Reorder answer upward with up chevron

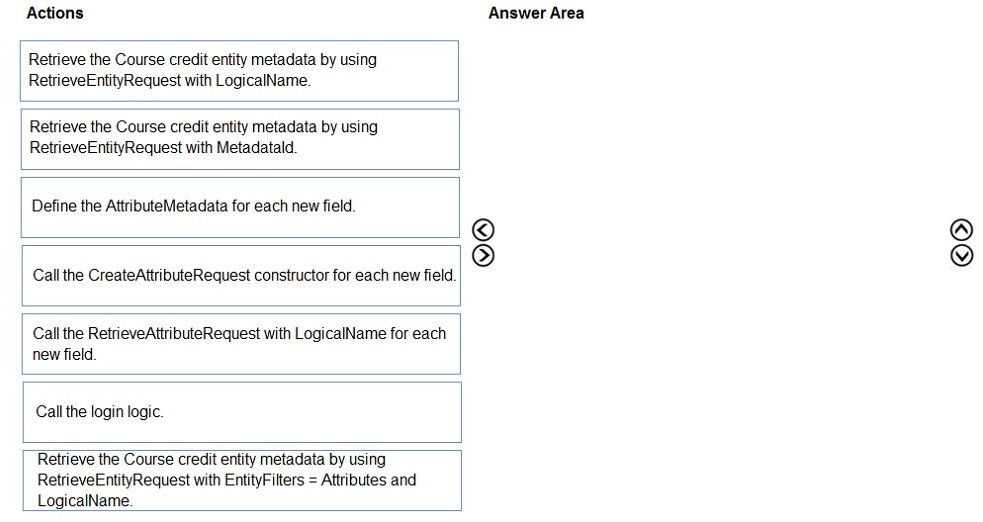tap(962, 230)
